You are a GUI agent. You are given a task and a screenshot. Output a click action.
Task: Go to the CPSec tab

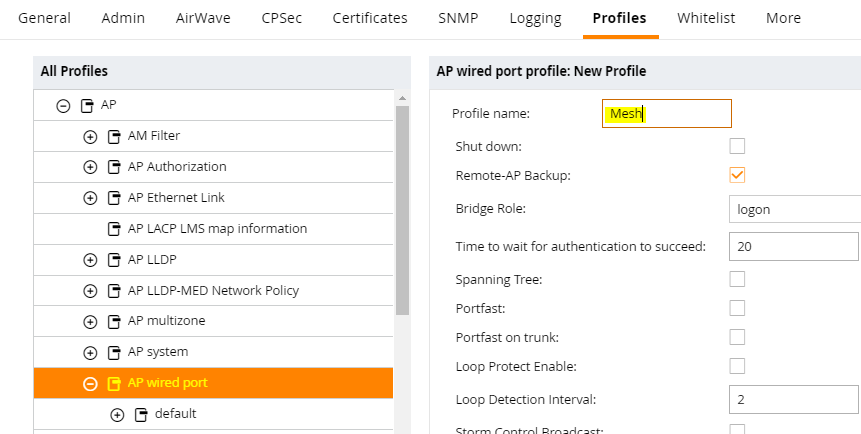point(282,18)
